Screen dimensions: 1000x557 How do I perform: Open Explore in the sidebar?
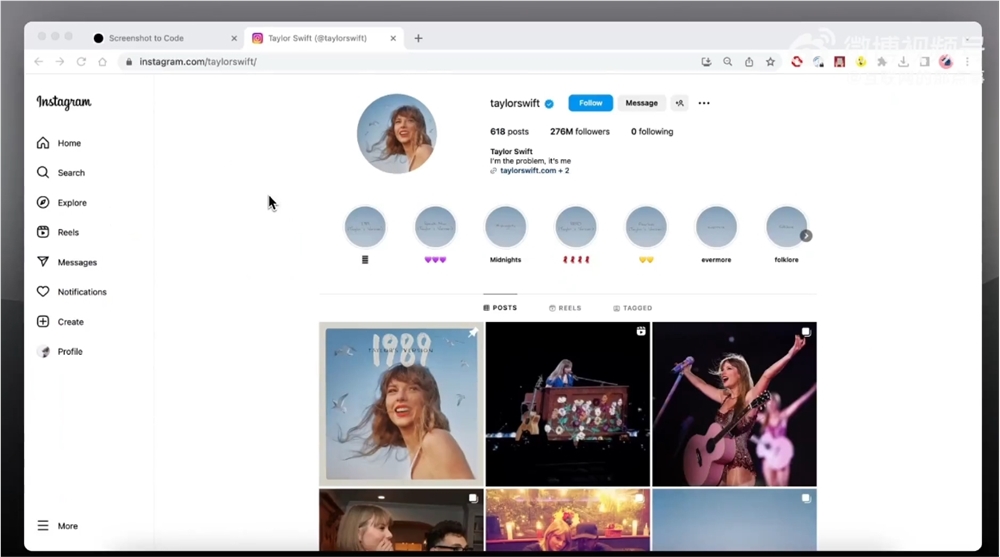(61, 202)
